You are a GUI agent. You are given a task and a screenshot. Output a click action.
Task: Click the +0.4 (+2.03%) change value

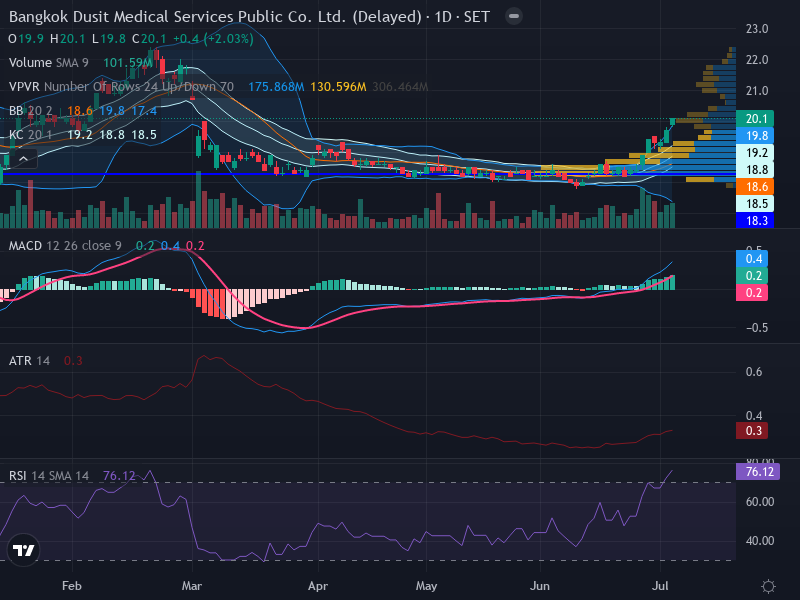point(213,39)
